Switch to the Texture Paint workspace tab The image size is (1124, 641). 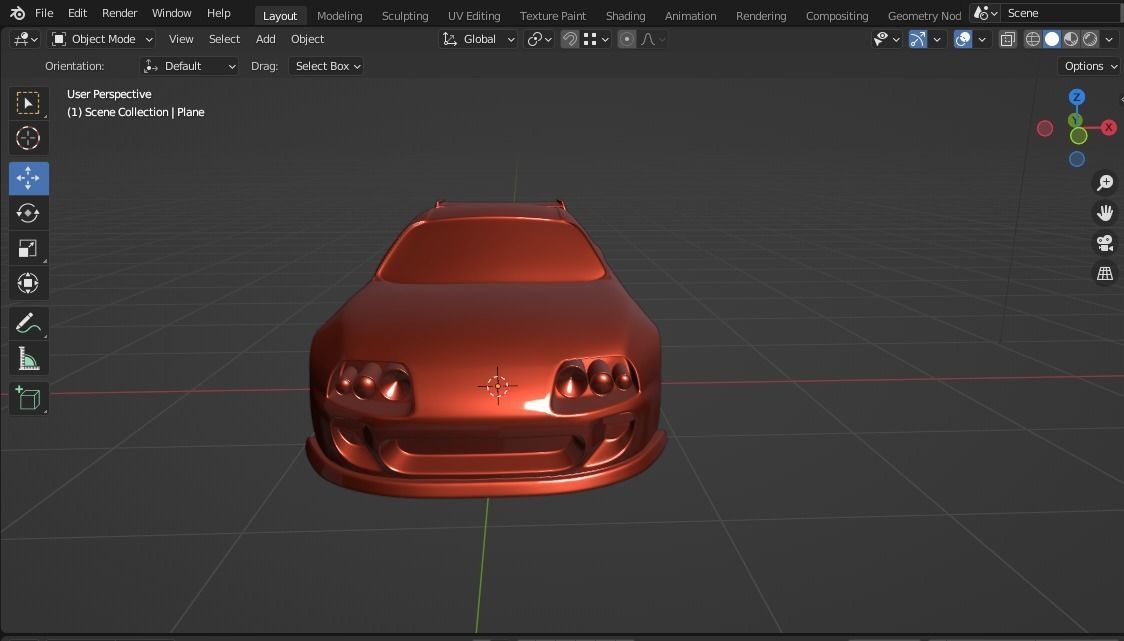click(x=553, y=16)
